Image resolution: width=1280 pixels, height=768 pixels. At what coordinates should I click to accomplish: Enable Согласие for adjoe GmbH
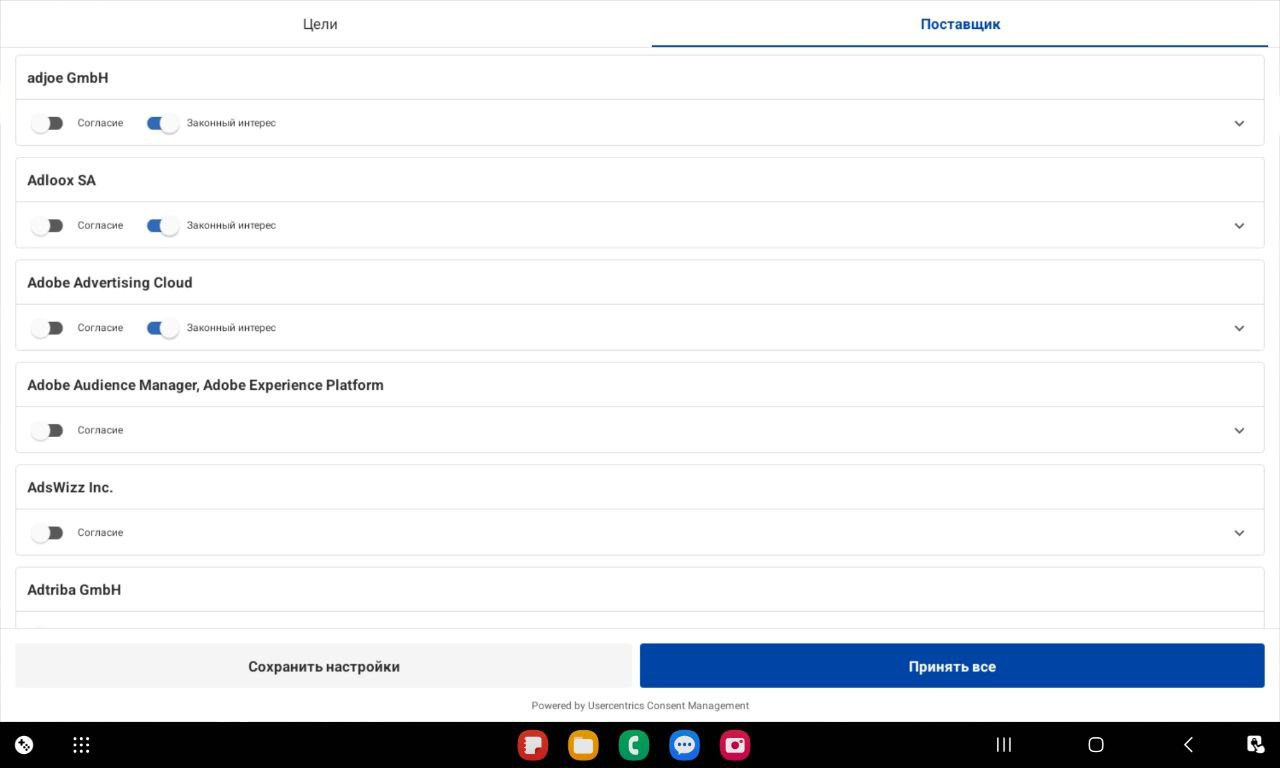(47, 123)
